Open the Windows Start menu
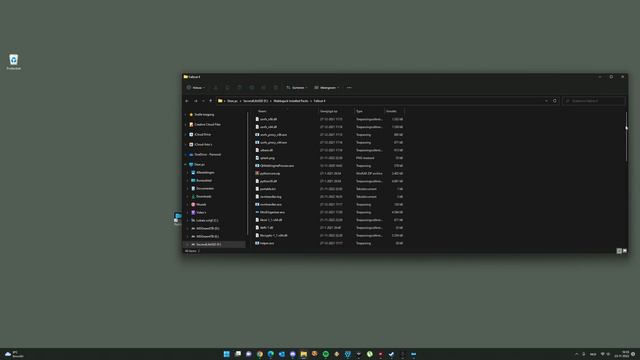640x360 pixels. pyautogui.click(x=227, y=354)
